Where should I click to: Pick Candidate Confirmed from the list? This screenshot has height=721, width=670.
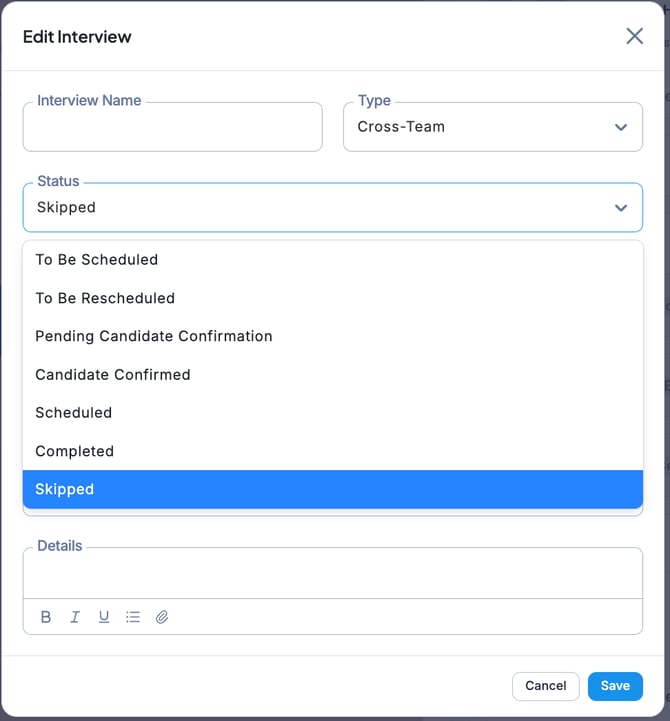tap(113, 375)
